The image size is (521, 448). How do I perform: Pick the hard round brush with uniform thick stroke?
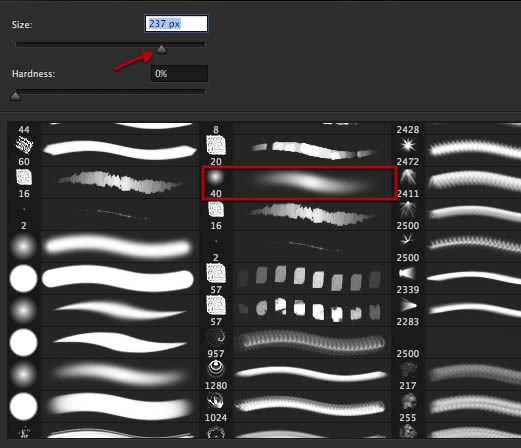103,279
